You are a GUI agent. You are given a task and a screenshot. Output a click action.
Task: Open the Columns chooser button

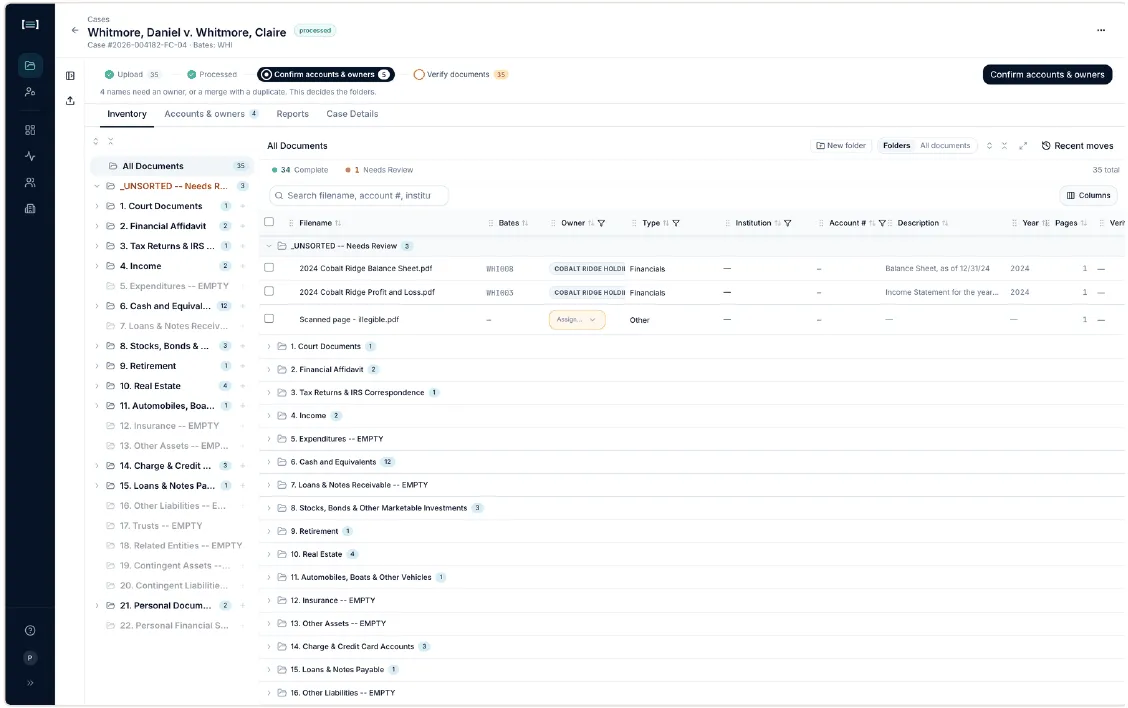coord(1088,196)
